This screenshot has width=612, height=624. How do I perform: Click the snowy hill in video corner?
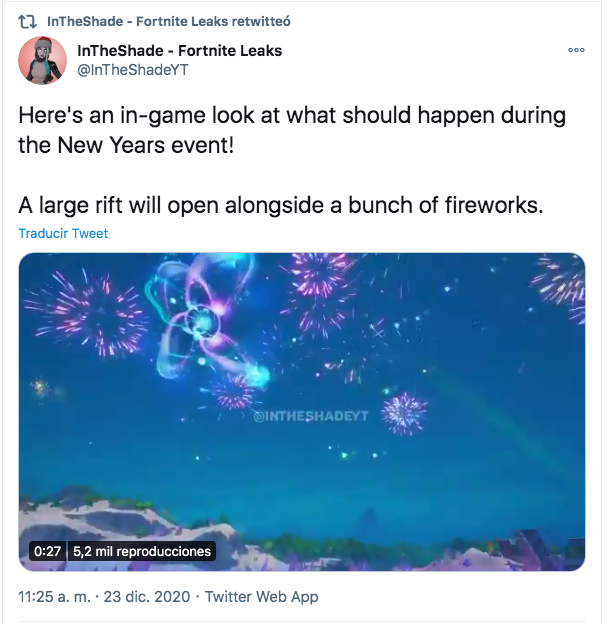tap(119, 529)
